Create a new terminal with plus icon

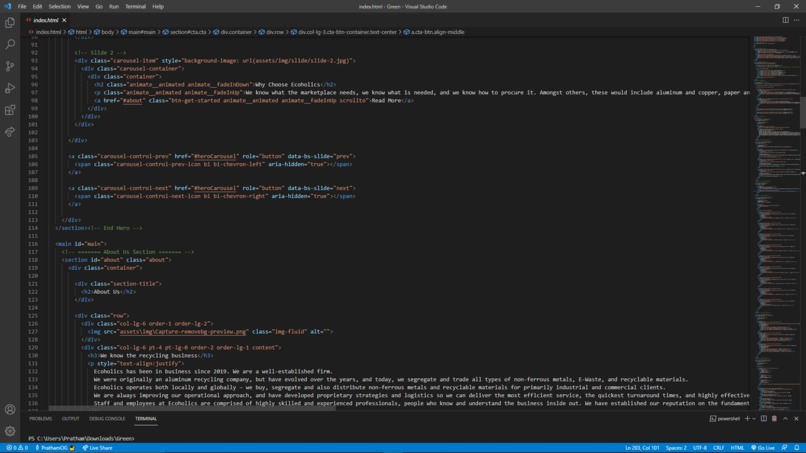pos(747,419)
